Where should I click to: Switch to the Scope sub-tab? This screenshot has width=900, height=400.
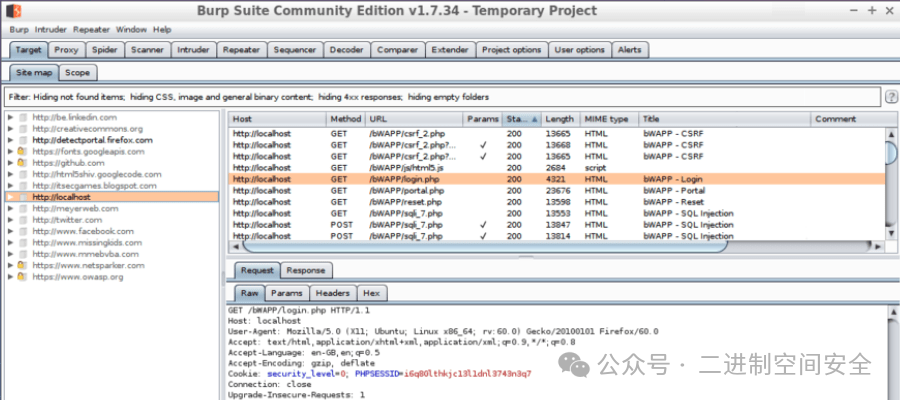tap(77, 73)
